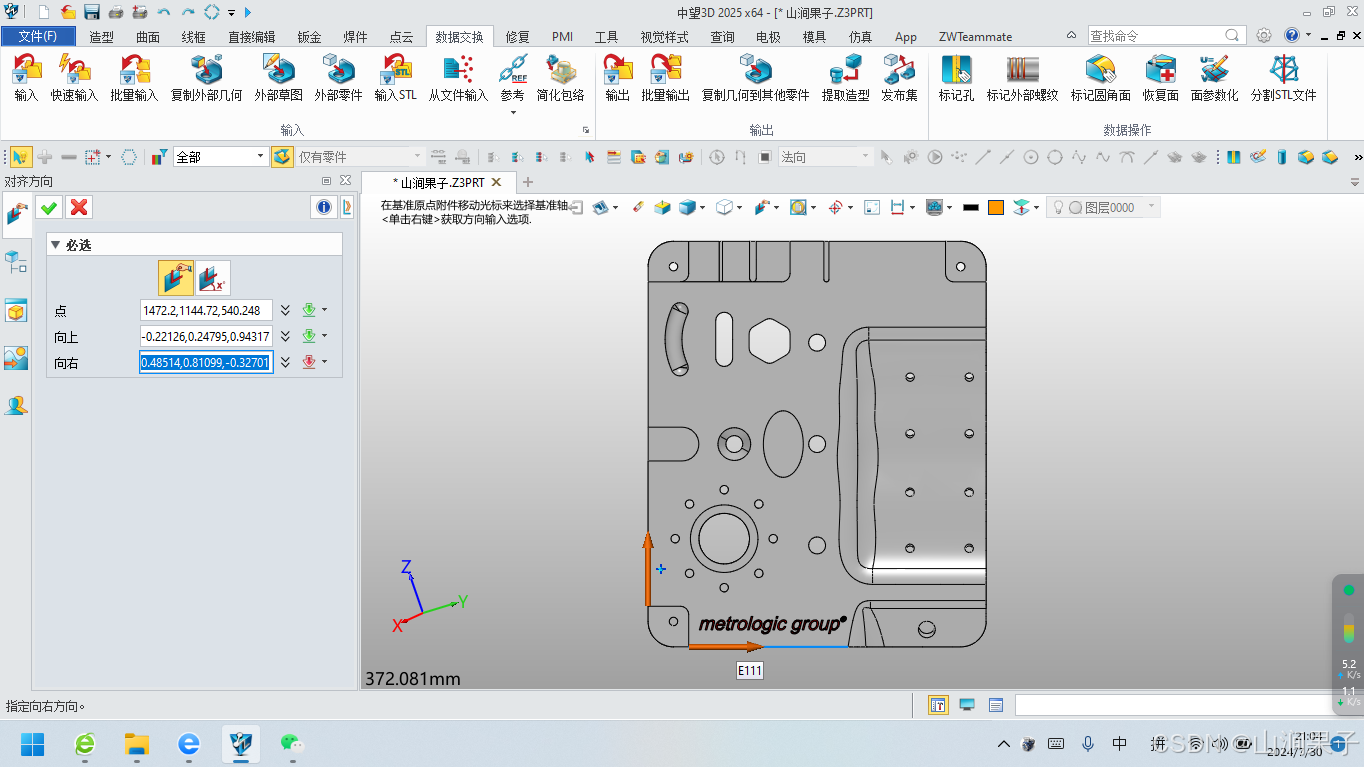Switch to the 修复 ribbon tab

(x=517, y=36)
